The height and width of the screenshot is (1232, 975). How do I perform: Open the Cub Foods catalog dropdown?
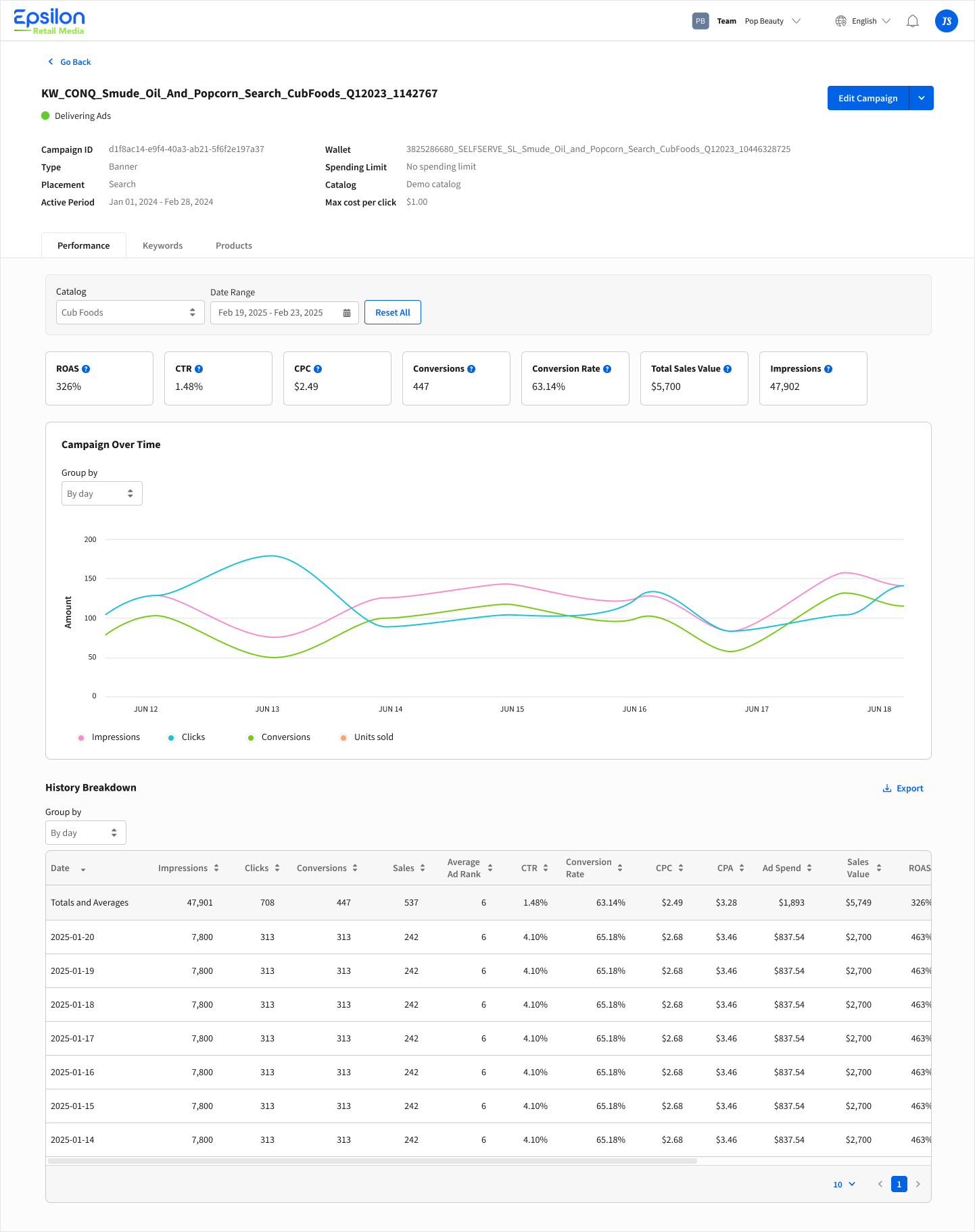pos(130,312)
